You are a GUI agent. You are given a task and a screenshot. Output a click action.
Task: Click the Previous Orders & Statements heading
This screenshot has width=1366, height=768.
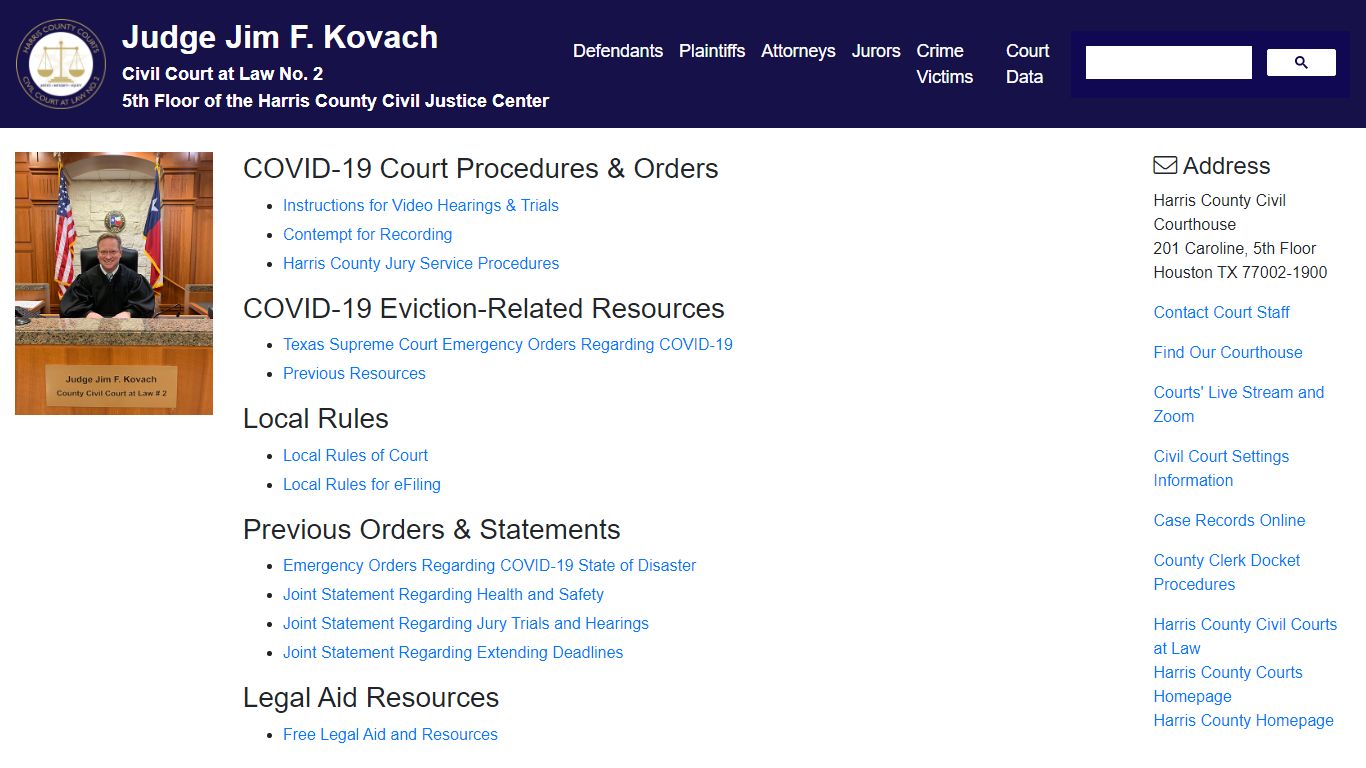click(x=432, y=529)
